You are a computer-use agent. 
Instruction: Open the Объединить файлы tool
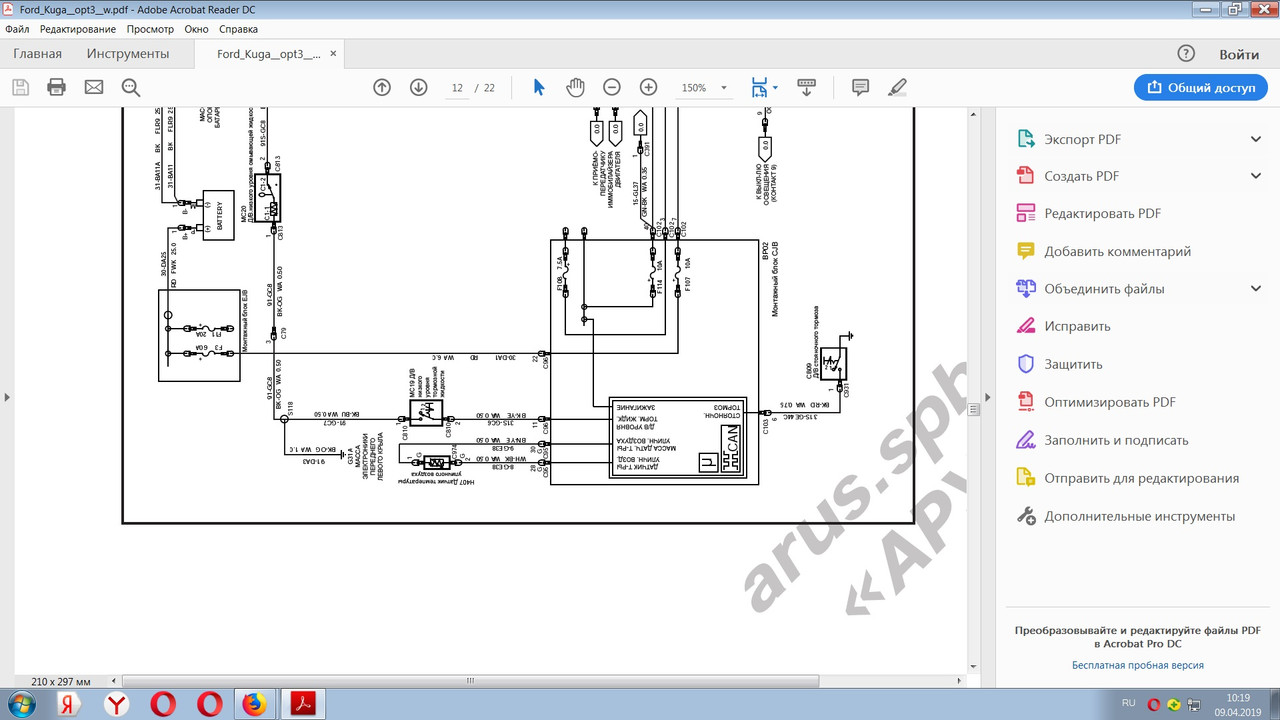coord(1105,289)
